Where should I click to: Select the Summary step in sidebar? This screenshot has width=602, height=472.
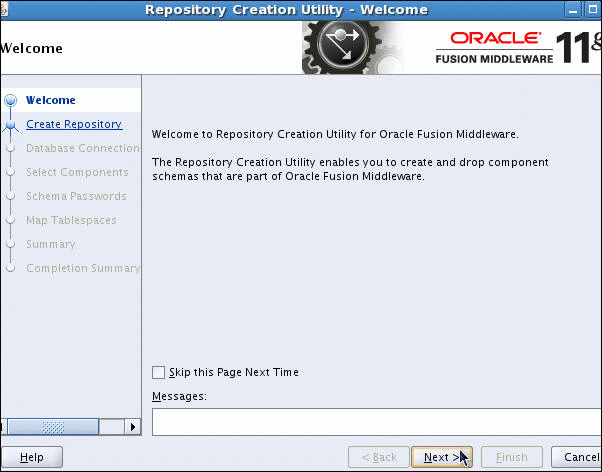point(51,244)
